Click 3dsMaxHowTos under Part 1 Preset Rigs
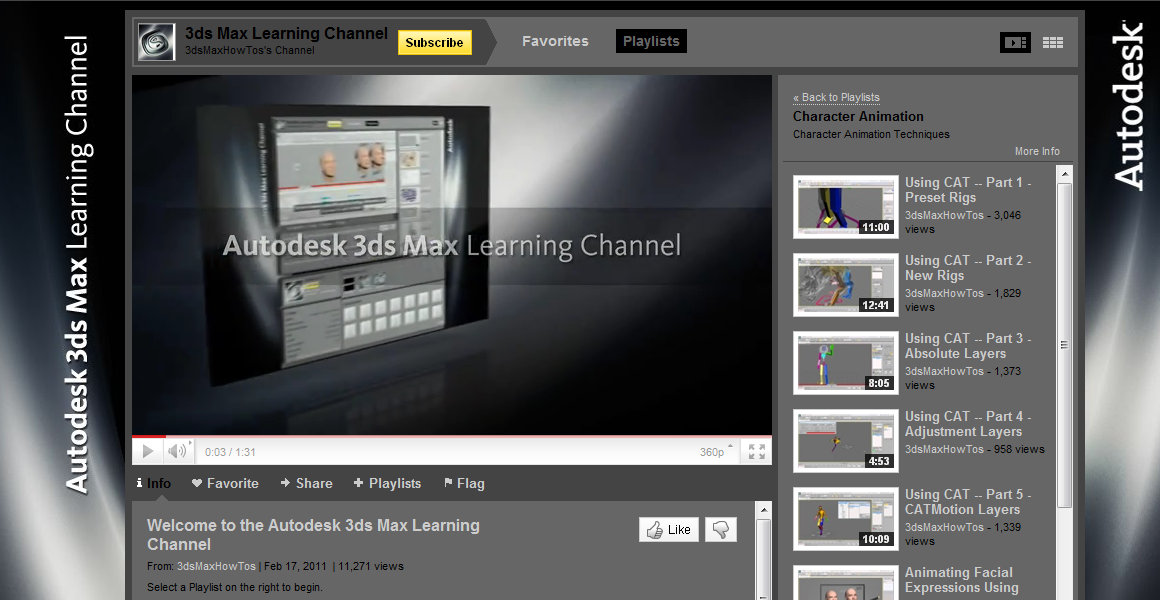Image resolution: width=1160 pixels, height=600 pixels. click(944, 215)
